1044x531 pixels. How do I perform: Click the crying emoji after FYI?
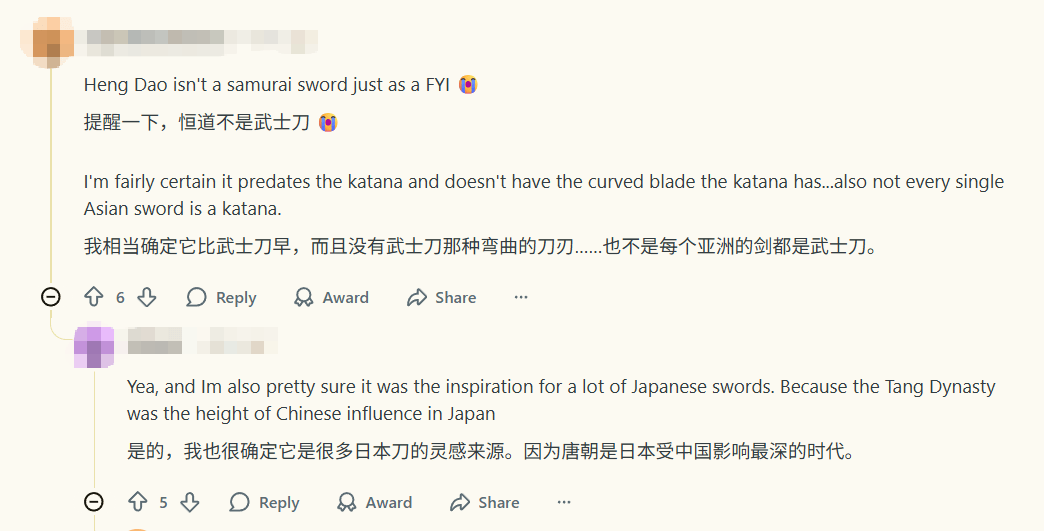coord(468,85)
